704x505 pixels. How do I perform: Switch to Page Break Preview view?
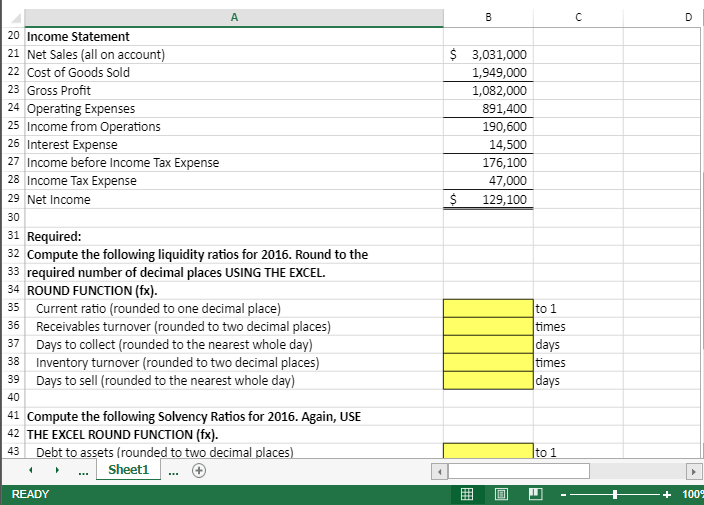tap(536, 494)
